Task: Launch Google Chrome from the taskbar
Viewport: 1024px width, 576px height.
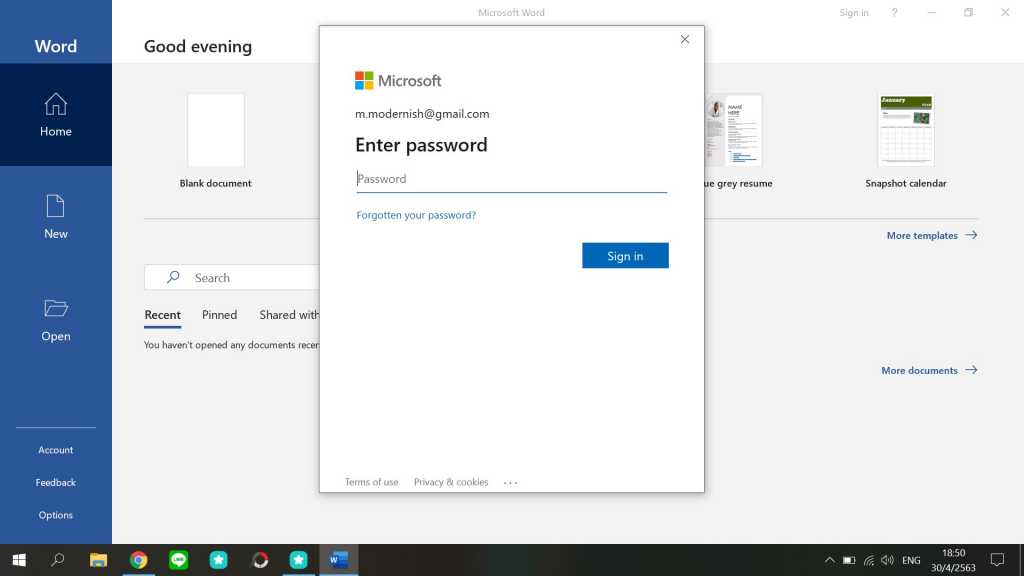Action: 139,560
